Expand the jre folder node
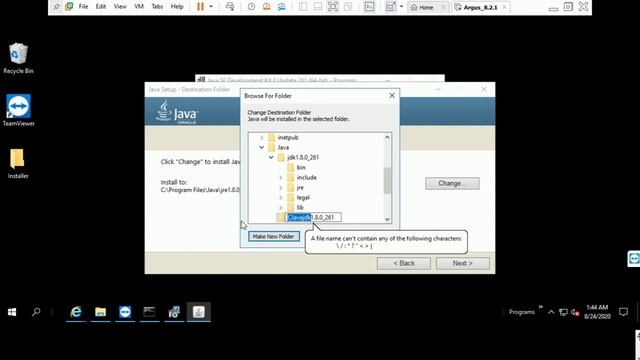 (281, 188)
